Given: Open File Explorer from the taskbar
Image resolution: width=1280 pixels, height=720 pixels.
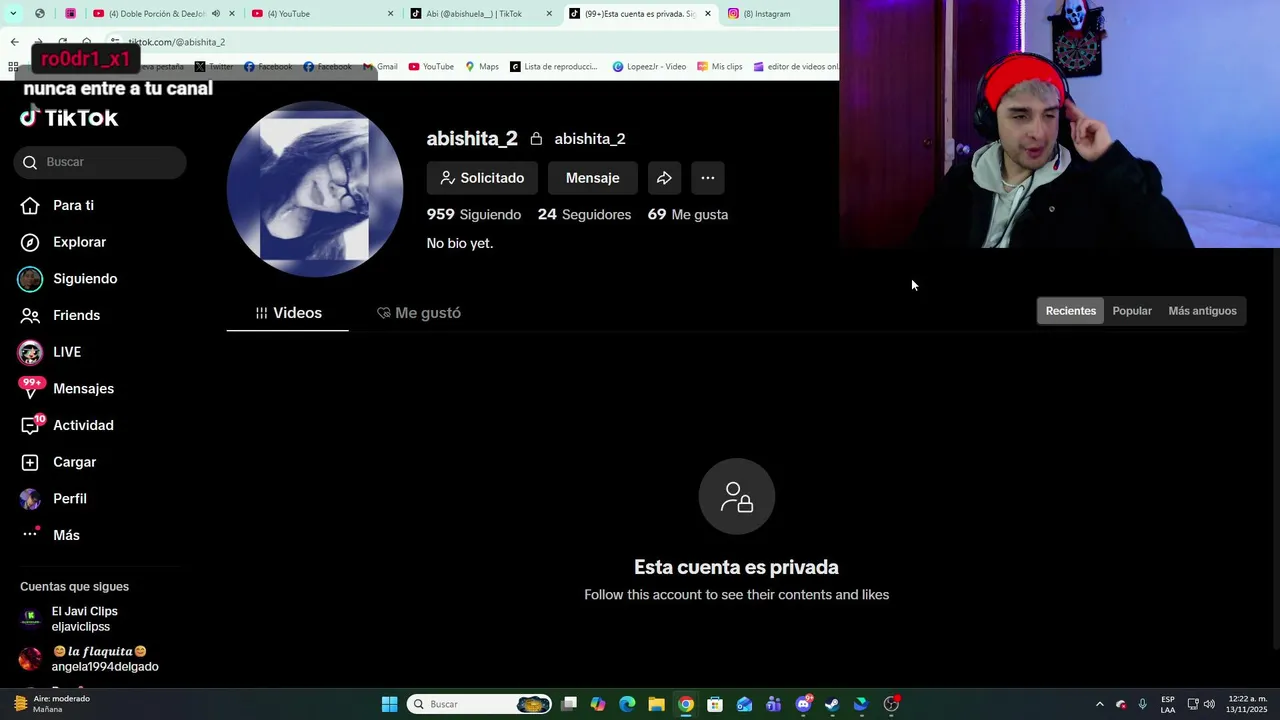Looking at the screenshot, I should coord(656,704).
